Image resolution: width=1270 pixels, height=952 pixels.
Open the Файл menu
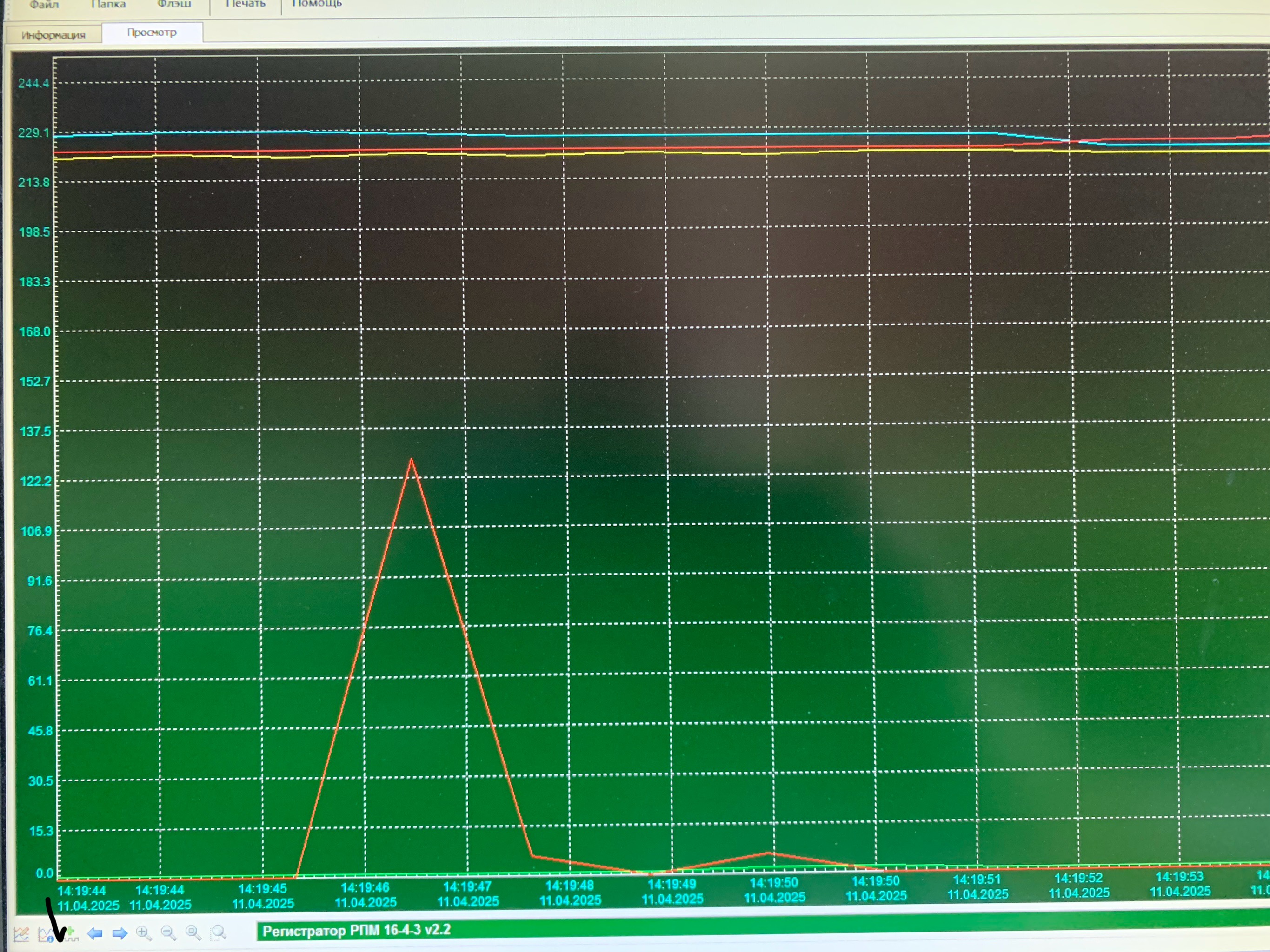[44, 5]
